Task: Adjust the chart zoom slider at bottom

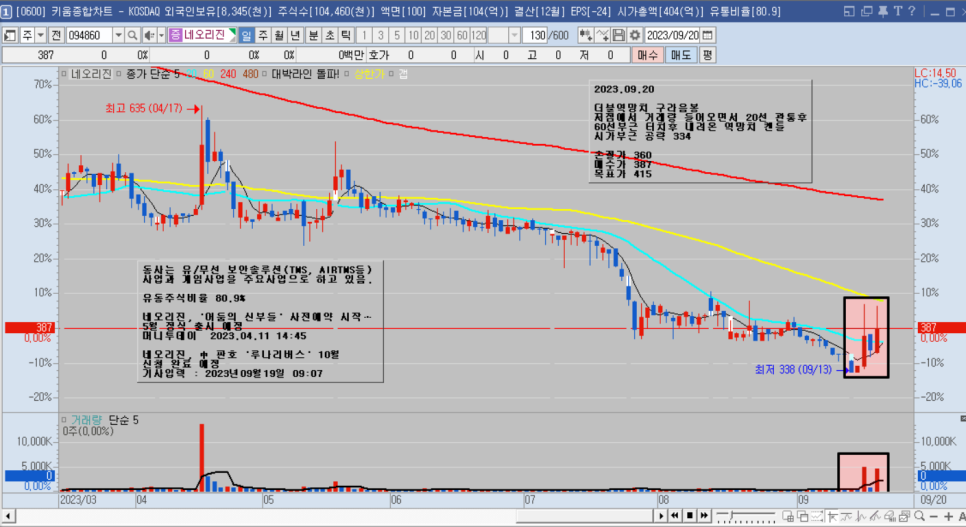Action: pyautogui.click(x=745, y=516)
